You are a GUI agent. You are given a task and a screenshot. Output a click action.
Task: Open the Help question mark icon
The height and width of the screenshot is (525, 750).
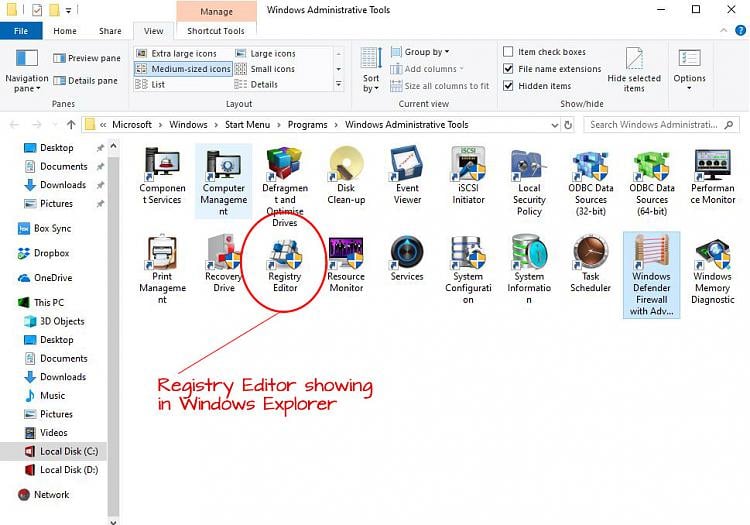(740, 31)
